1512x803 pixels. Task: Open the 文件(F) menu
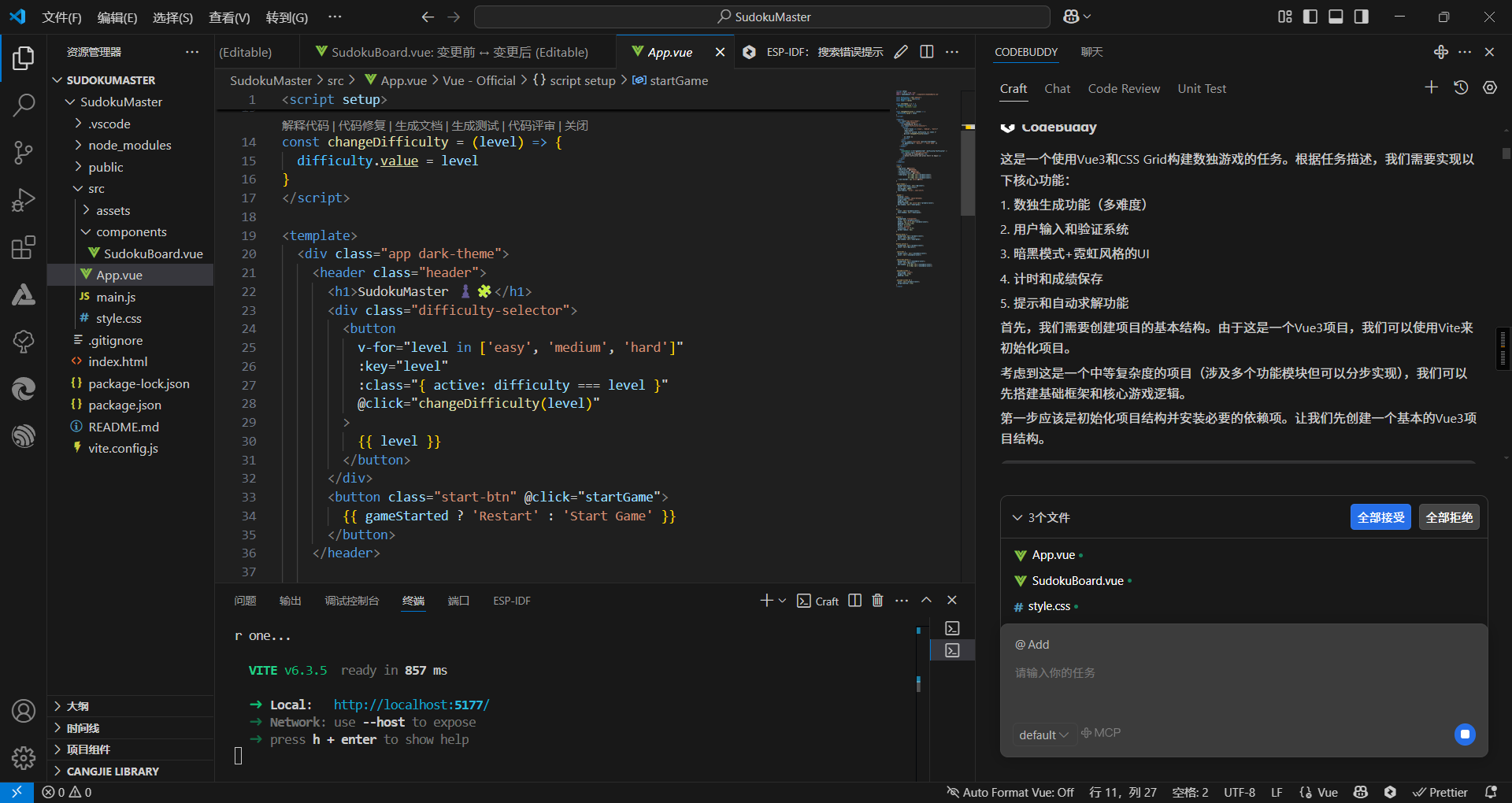[61, 17]
